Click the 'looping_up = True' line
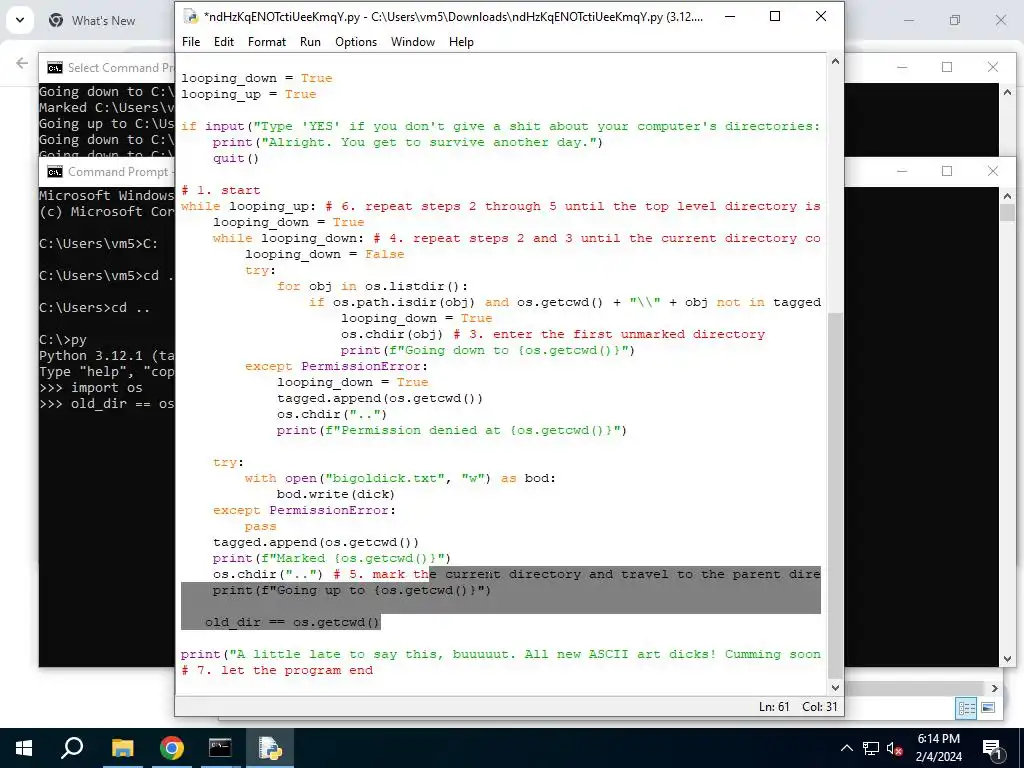This screenshot has height=768, width=1024. coord(249,94)
